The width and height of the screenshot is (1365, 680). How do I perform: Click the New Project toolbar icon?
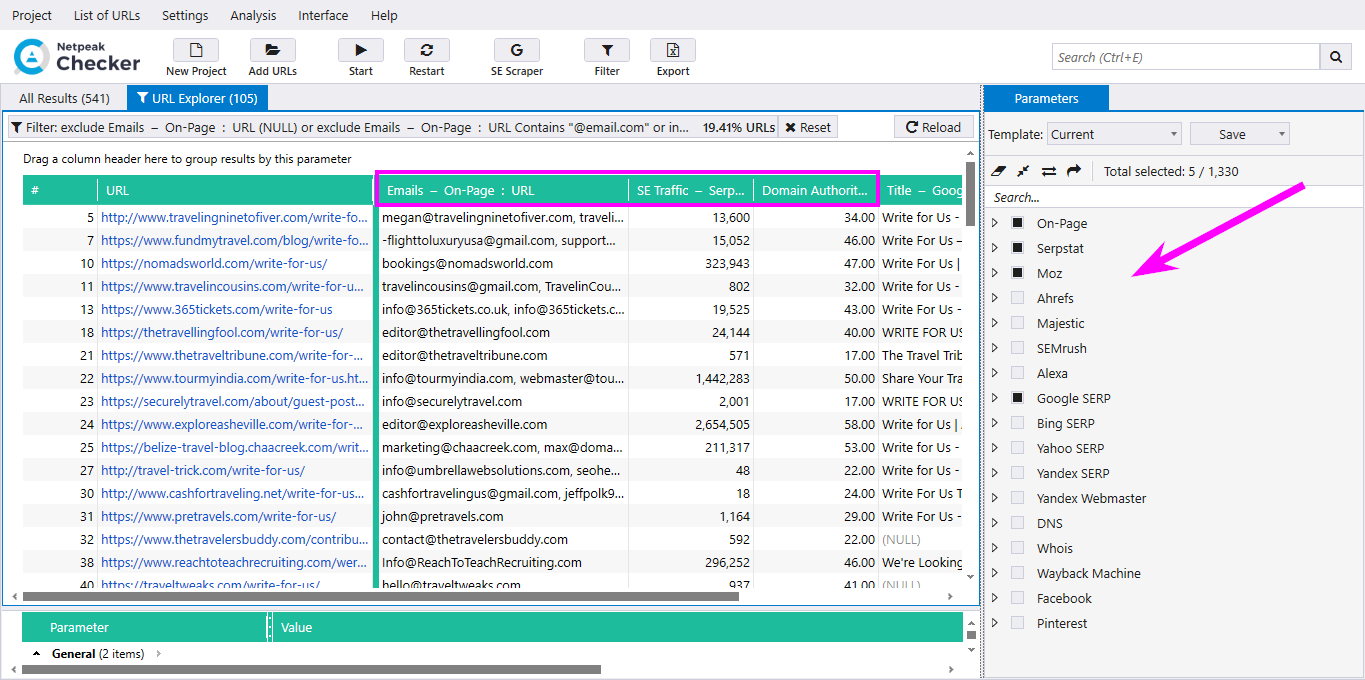pyautogui.click(x=196, y=50)
